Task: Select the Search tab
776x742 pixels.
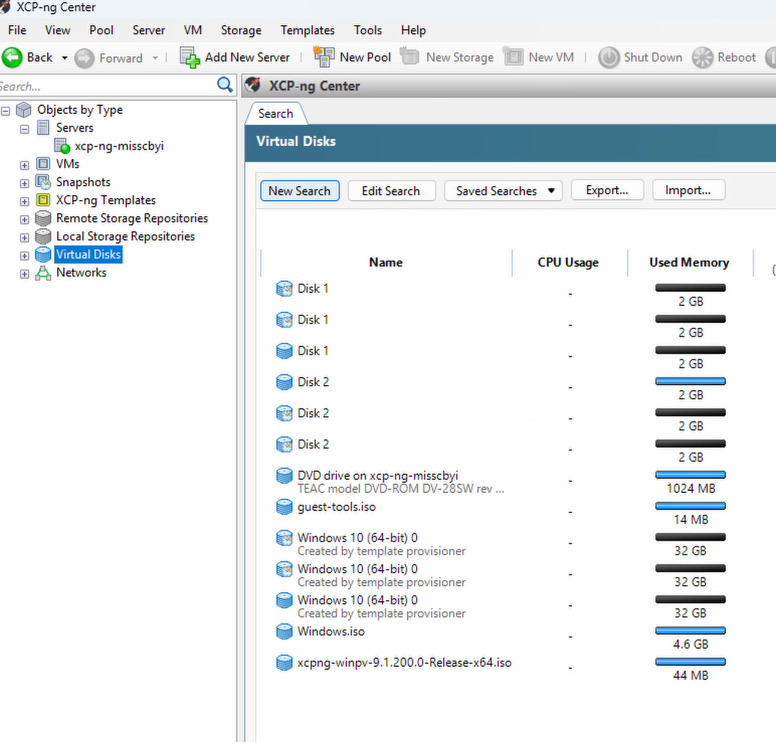Action: 276,114
